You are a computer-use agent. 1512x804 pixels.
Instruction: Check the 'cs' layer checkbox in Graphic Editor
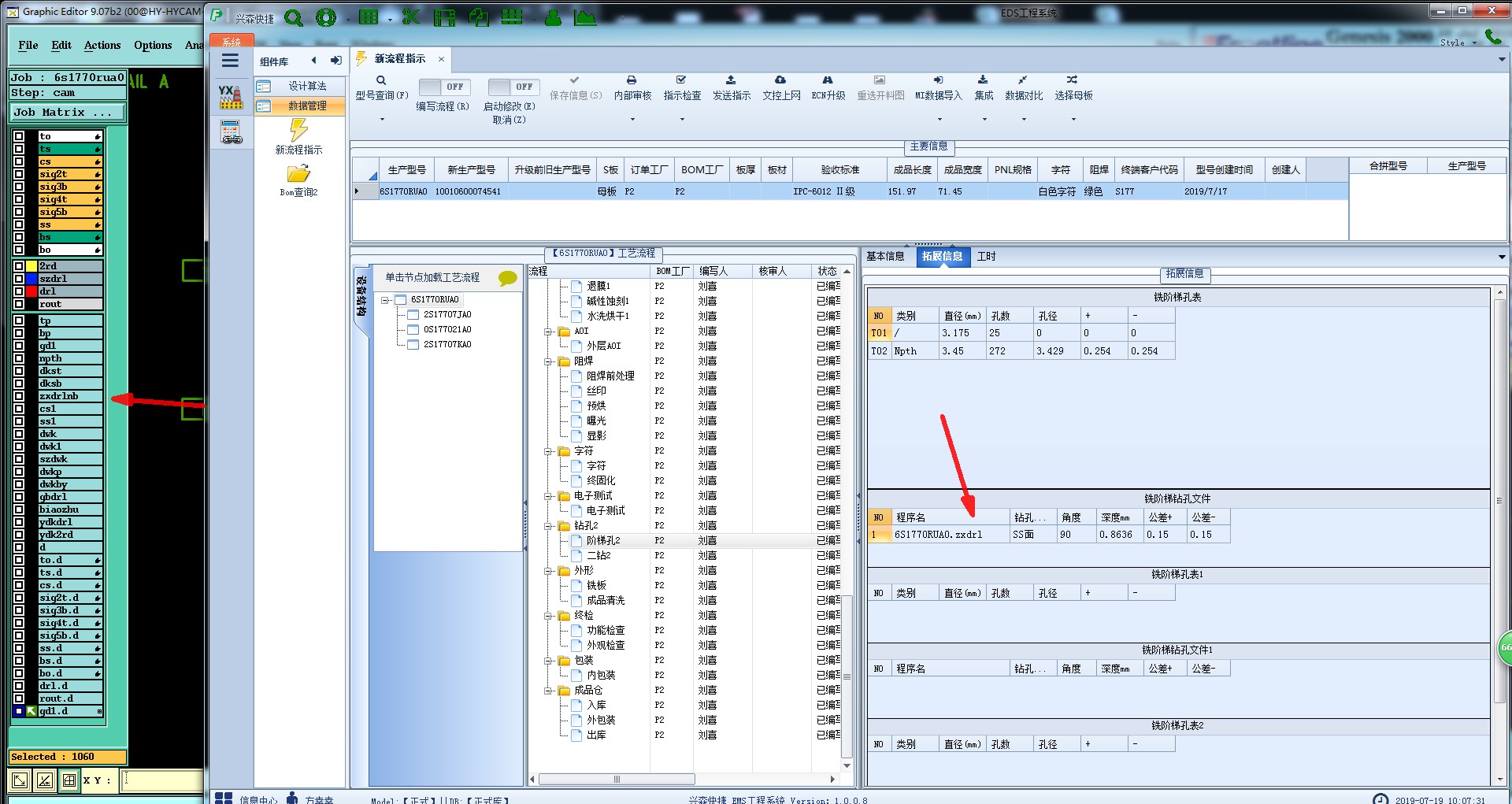point(19,161)
